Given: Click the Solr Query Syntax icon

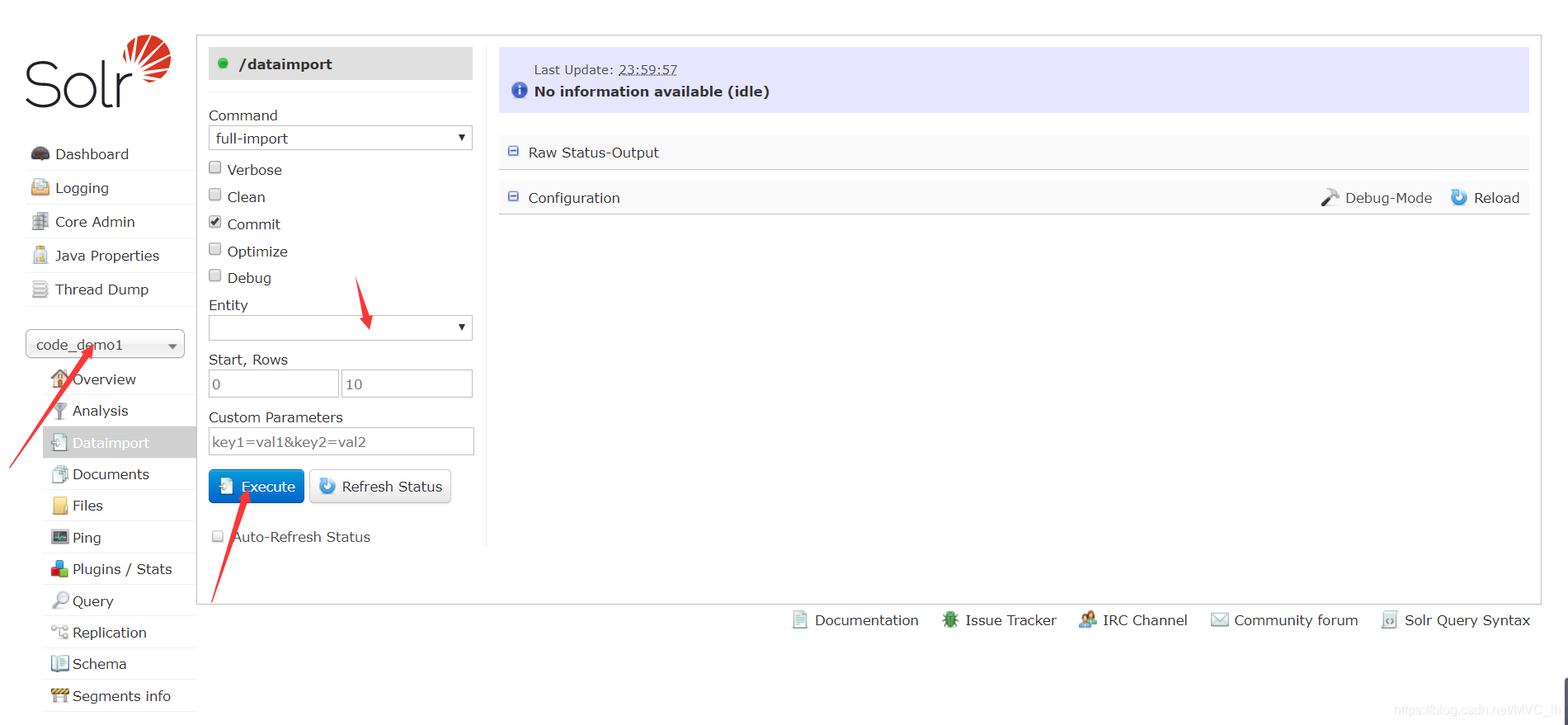Looking at the screenshot, I should coord(1390,619).
